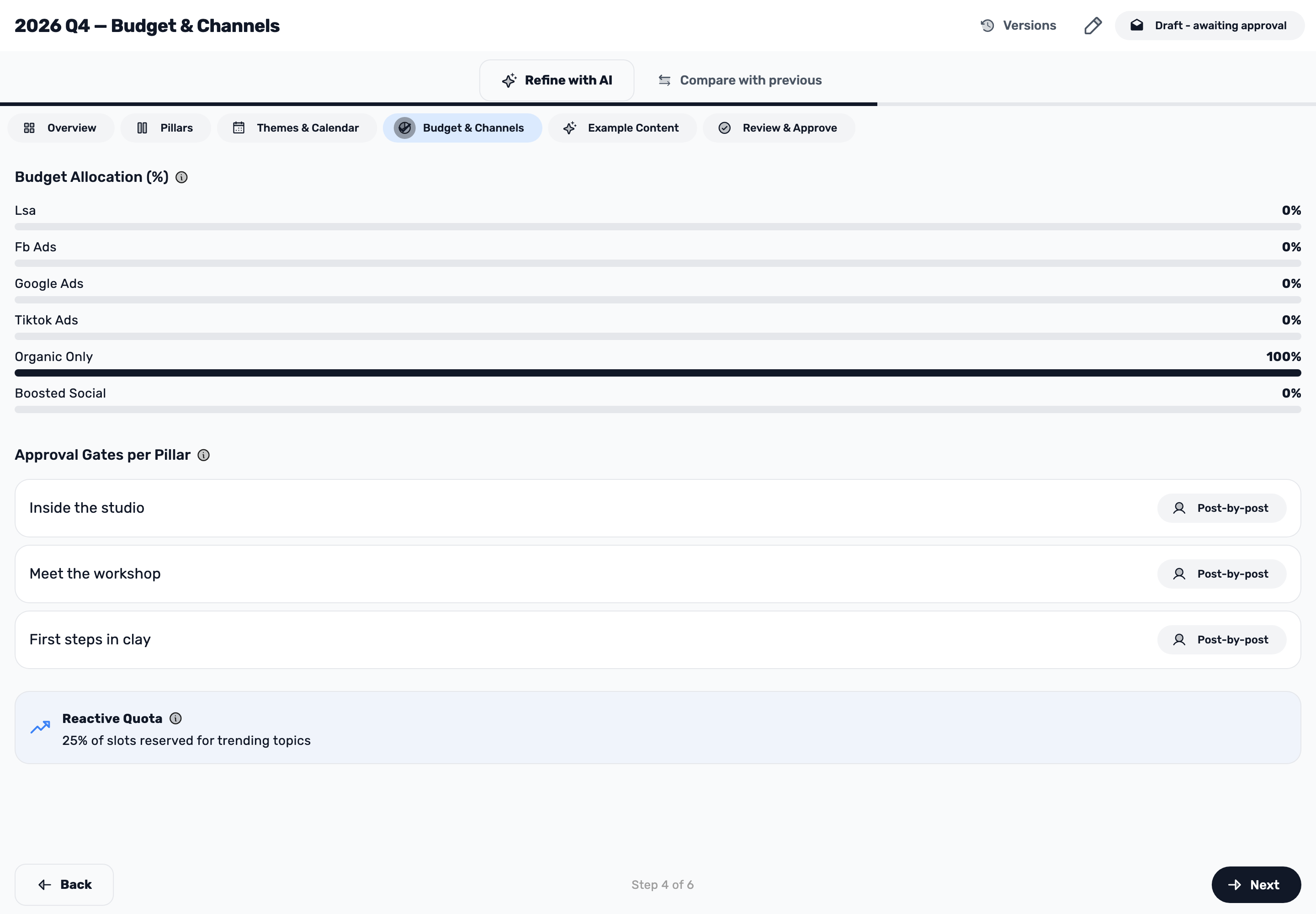Screen dimensions: 1316x914
Task: Open the Versions history
Action: click(x=1018, y=26)
